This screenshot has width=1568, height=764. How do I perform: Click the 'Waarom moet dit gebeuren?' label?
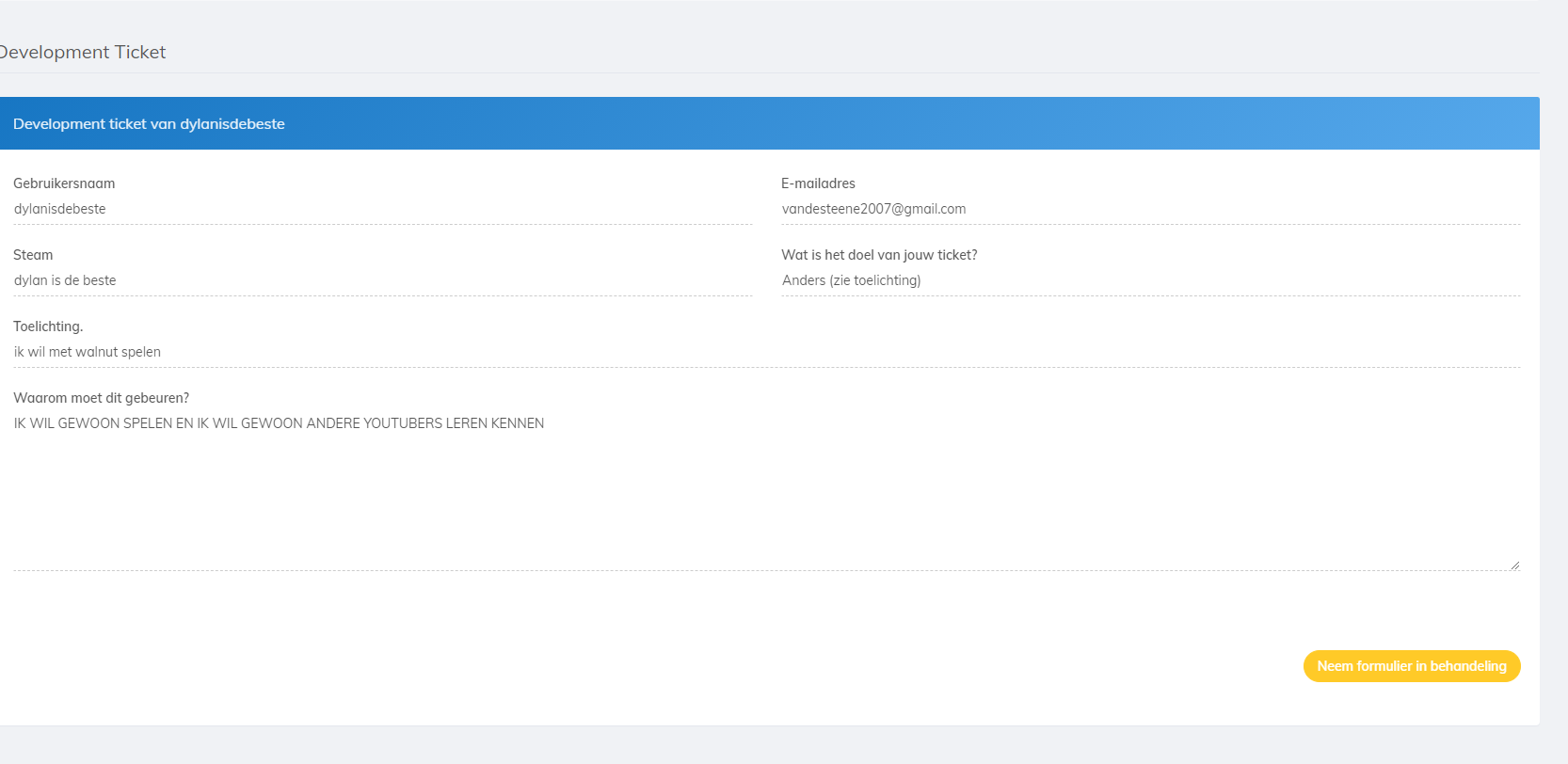(101, 398)
